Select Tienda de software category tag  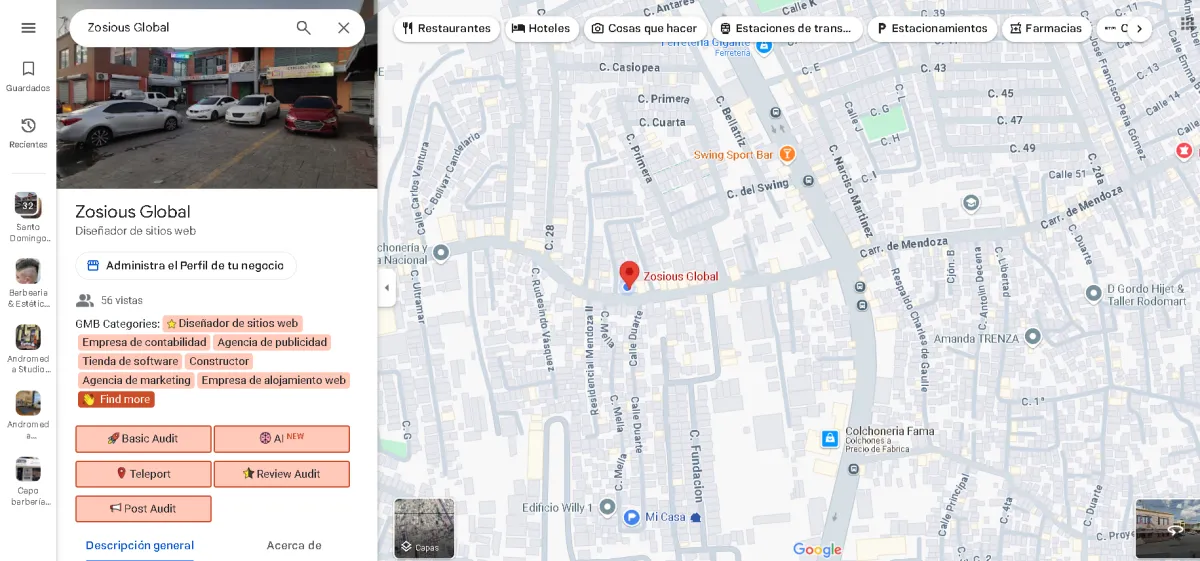pyautogui.click(x=130, y=362)
